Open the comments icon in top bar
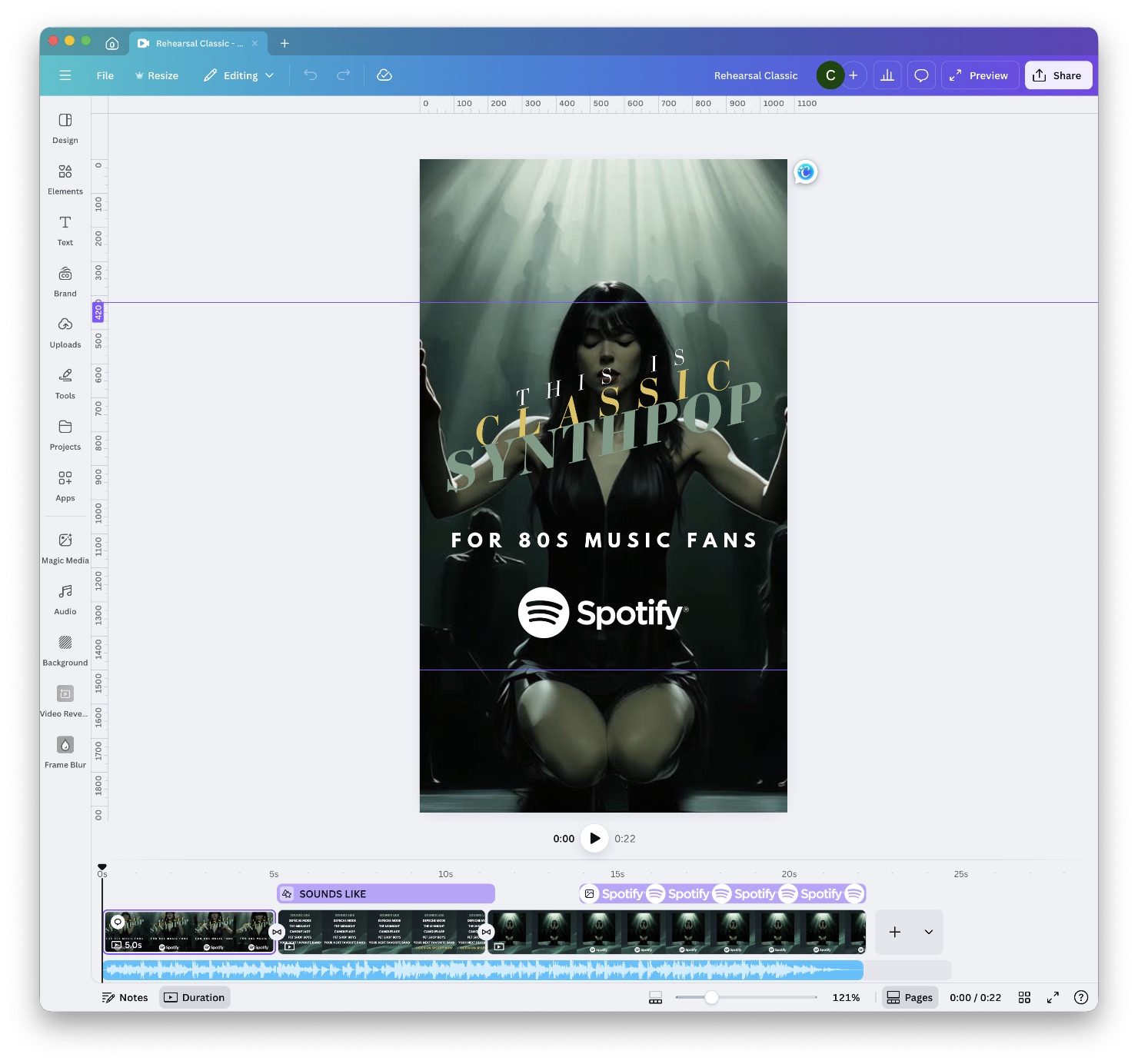This screenshot has width=1138, height=1064. click(x=920, y=75)
